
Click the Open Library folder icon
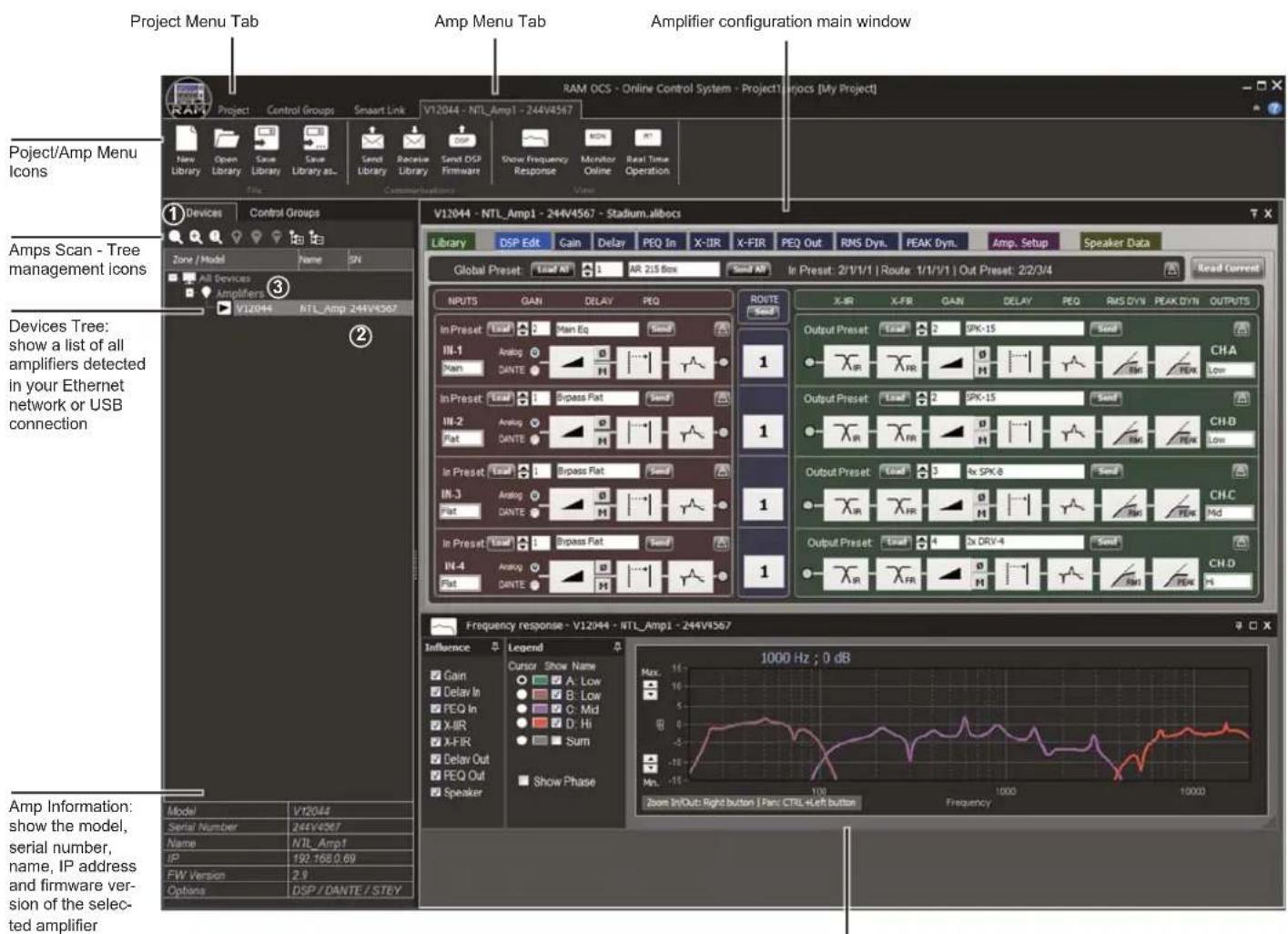(226, 138)
